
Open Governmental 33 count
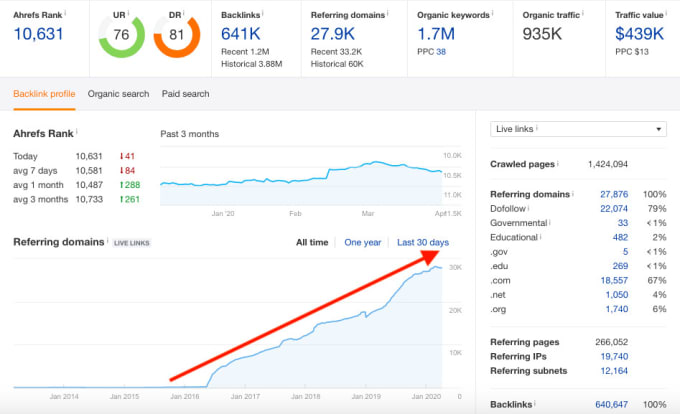623,223
